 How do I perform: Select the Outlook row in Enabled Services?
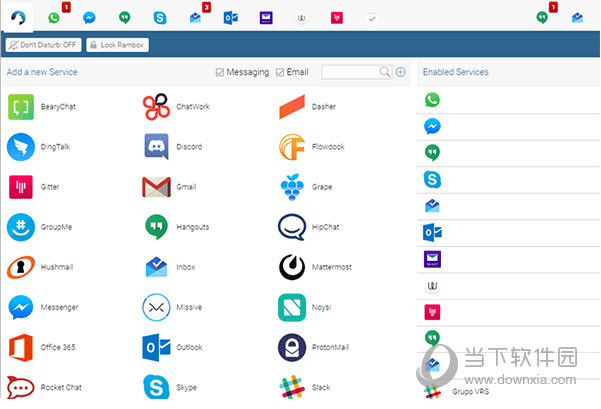[x=508, y=233]
